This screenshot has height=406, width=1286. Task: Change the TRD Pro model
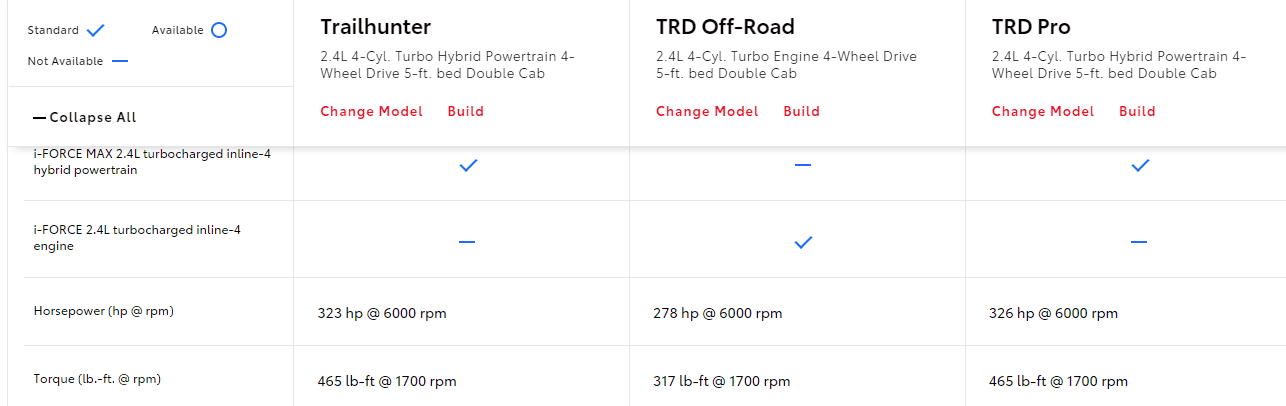click(x=1043, y=111)
